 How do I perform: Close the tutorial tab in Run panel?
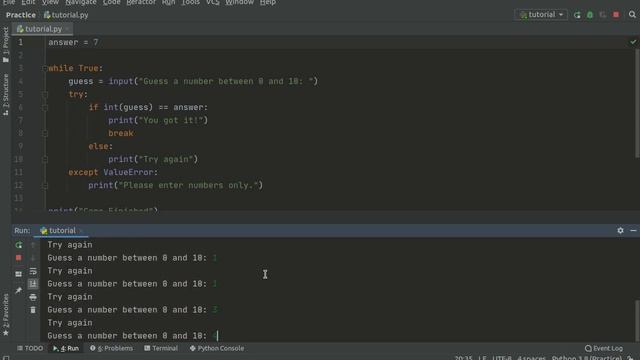point(81,231)
